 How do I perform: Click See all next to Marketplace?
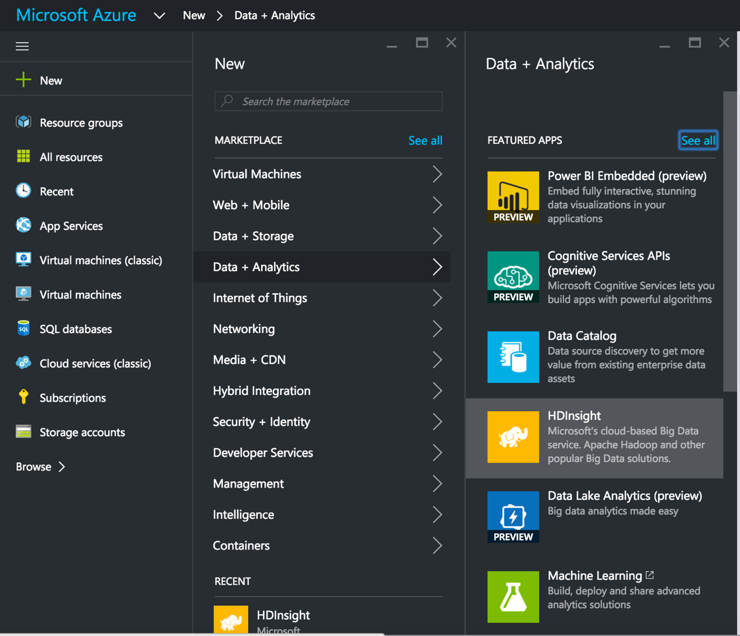click(x=425, y=141)
